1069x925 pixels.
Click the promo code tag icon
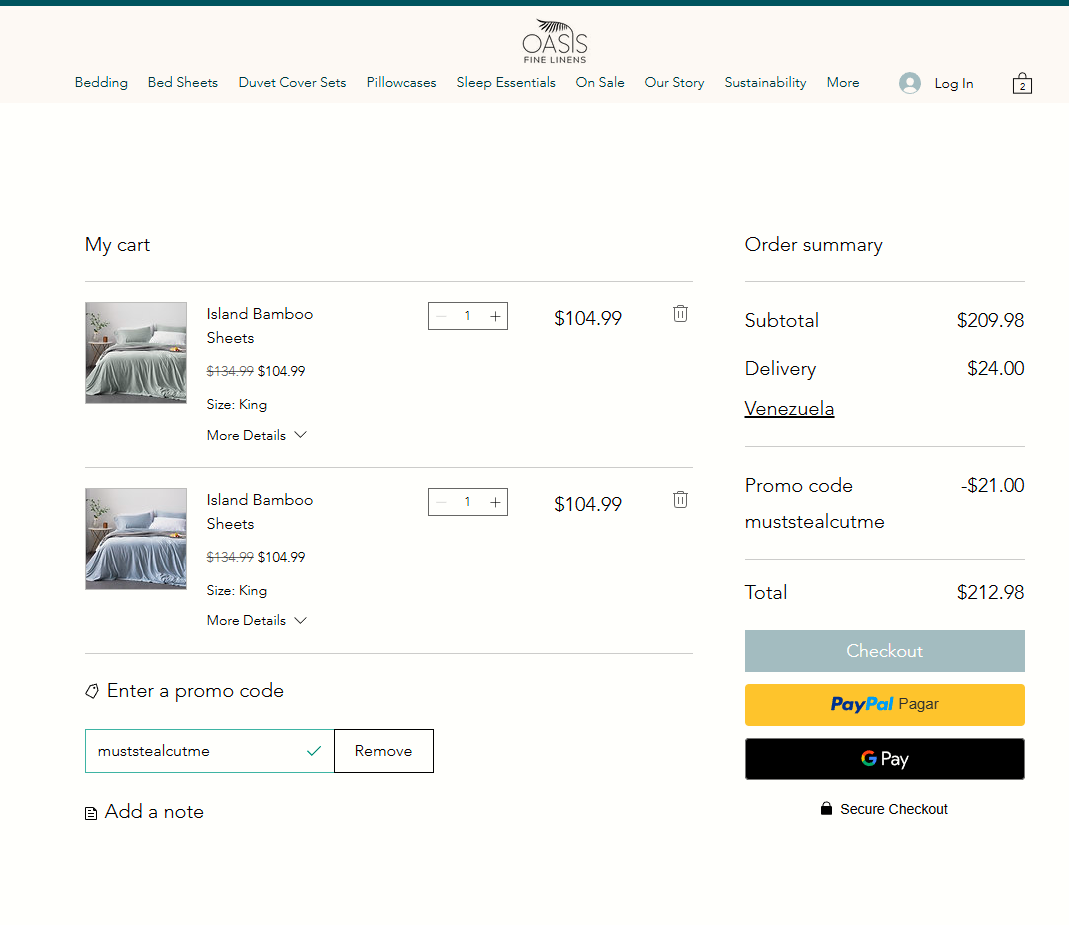point(92,691)
